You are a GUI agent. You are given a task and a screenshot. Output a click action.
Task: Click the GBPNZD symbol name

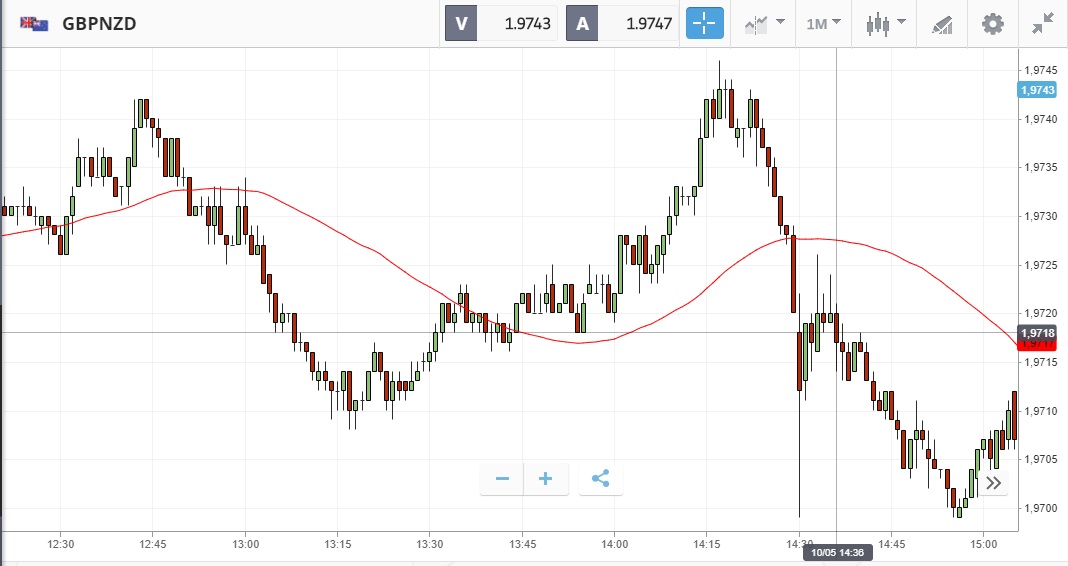click(99, 23)
